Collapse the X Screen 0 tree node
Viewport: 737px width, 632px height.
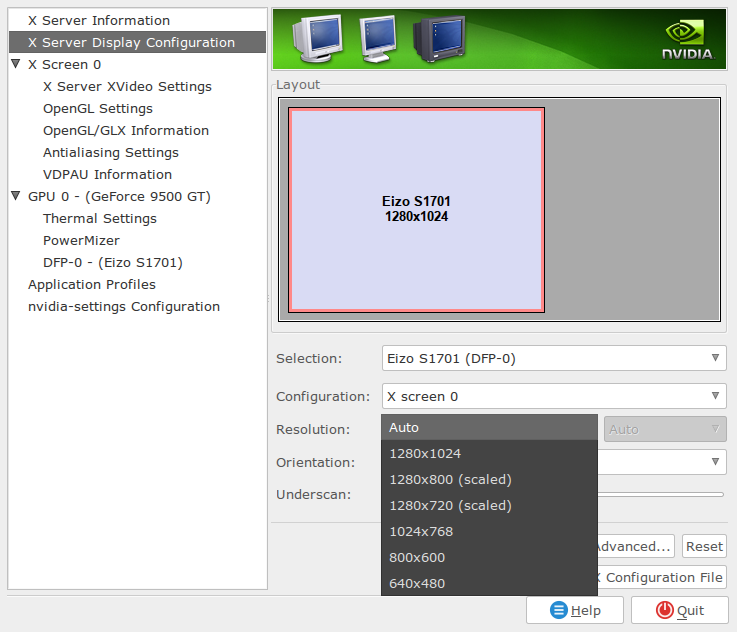pyautogui.click(x=16, y=64)
